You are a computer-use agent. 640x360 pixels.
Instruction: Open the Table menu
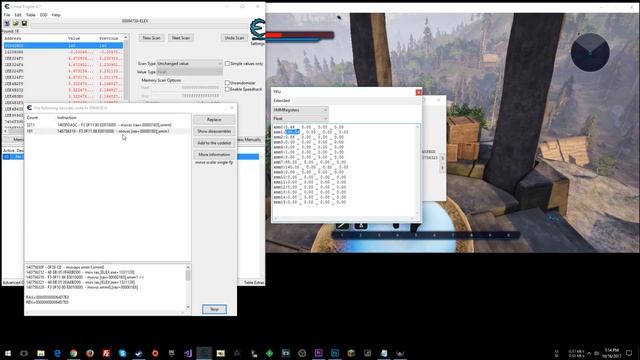pos(31,15)
